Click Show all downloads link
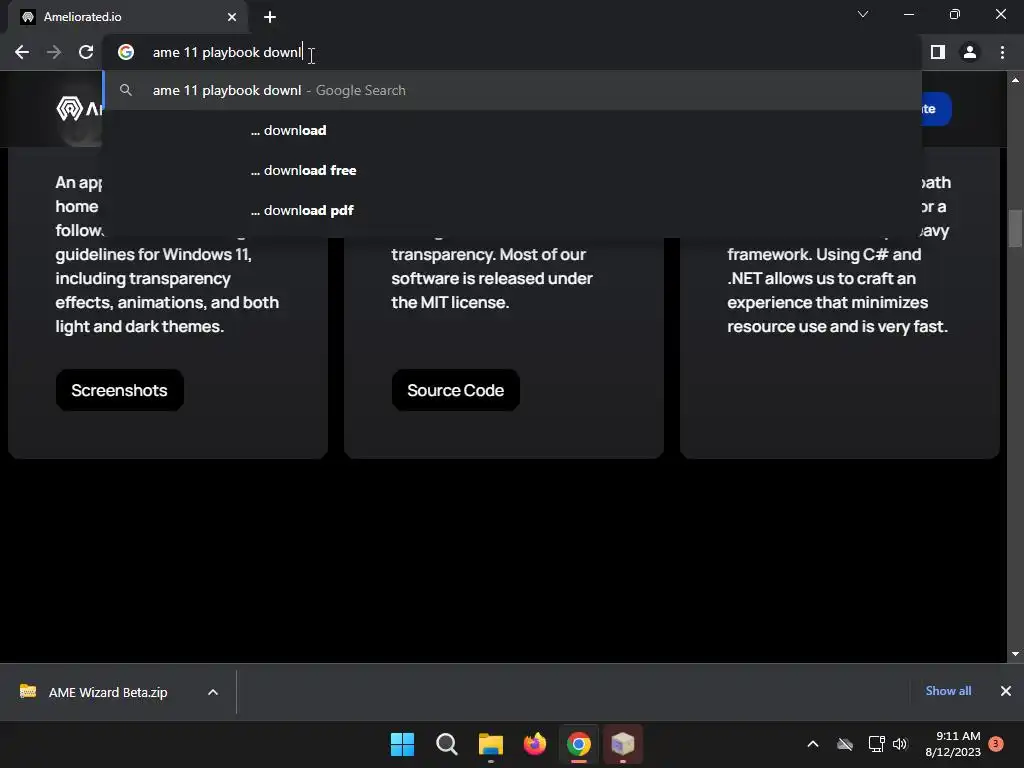The image size is (1024, 768). point(948,691)
